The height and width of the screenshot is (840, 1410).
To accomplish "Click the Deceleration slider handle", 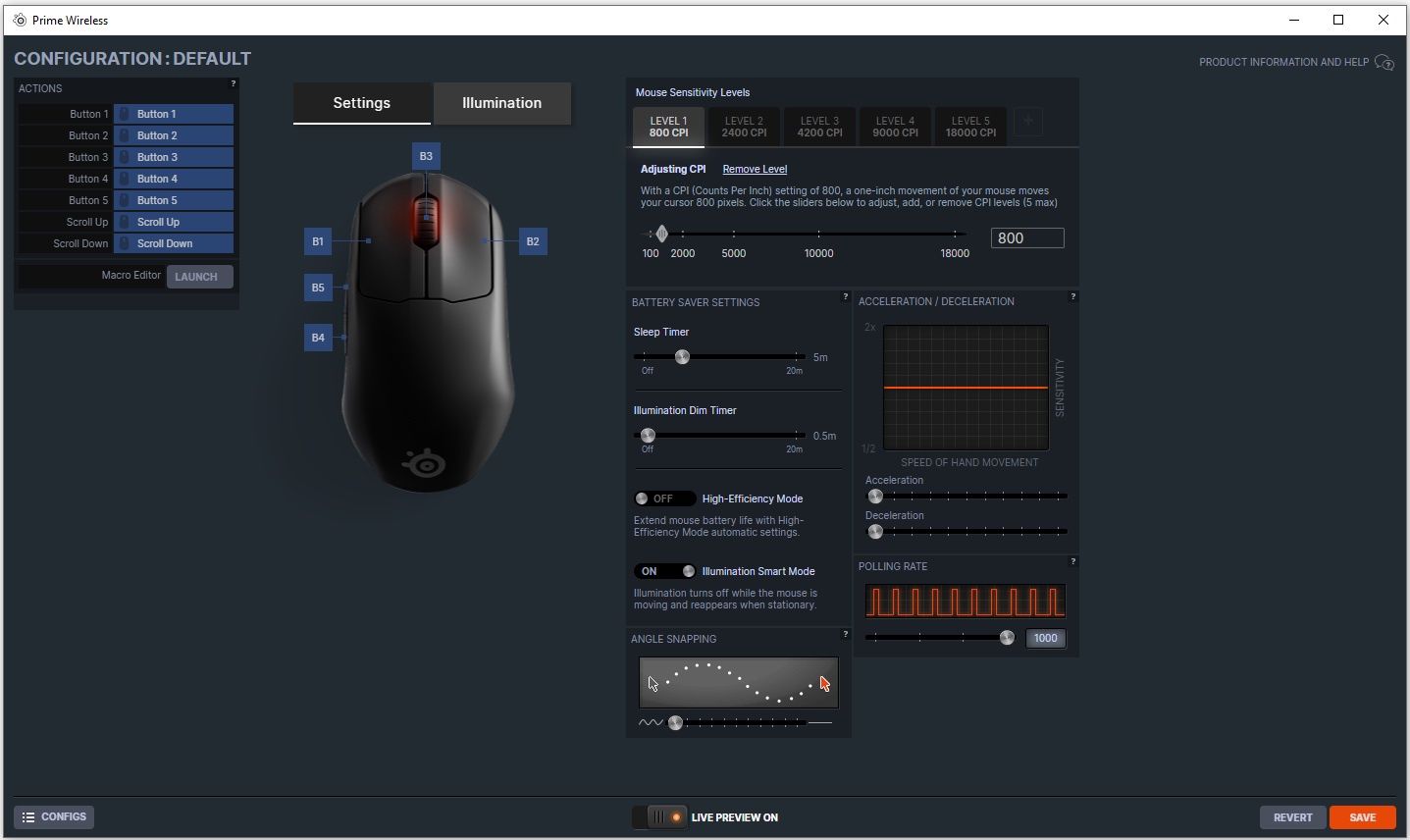I will coord(875,532).
